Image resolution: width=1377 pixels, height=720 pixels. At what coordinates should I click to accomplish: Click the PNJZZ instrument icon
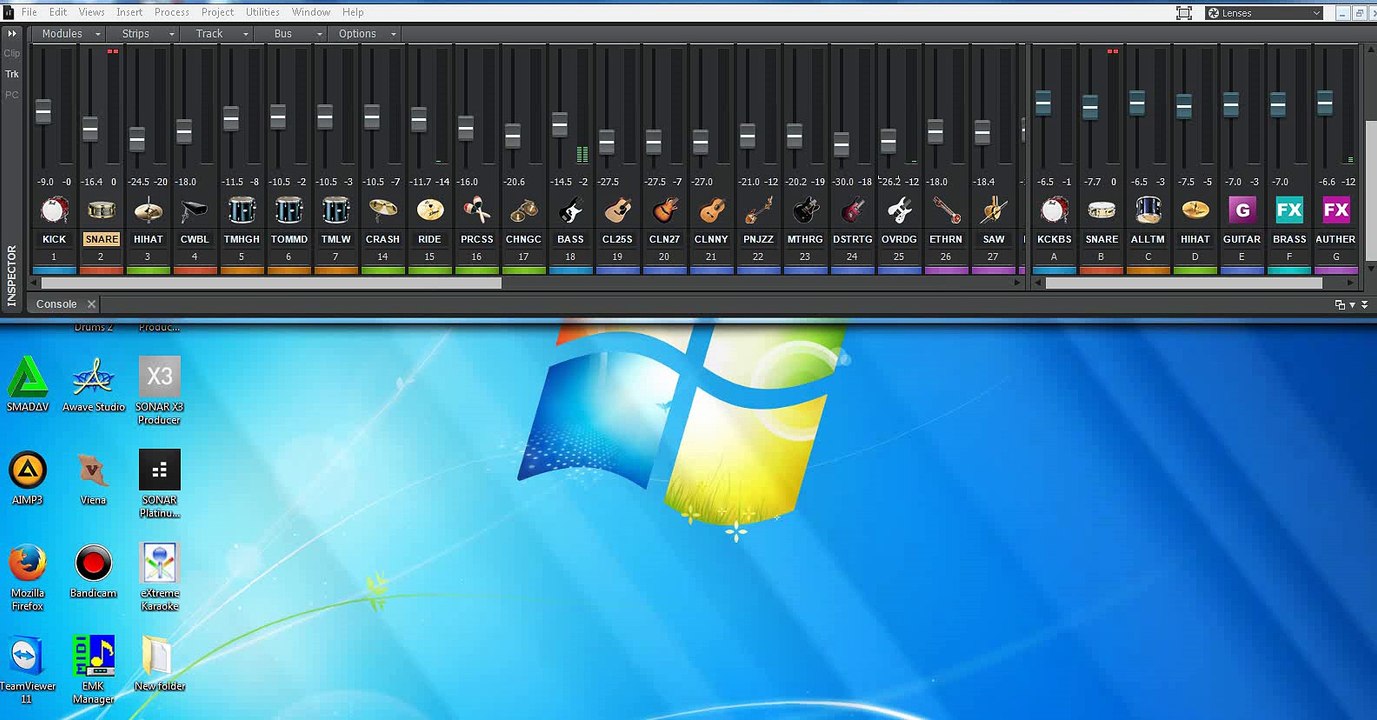click(x=759, y=210)
